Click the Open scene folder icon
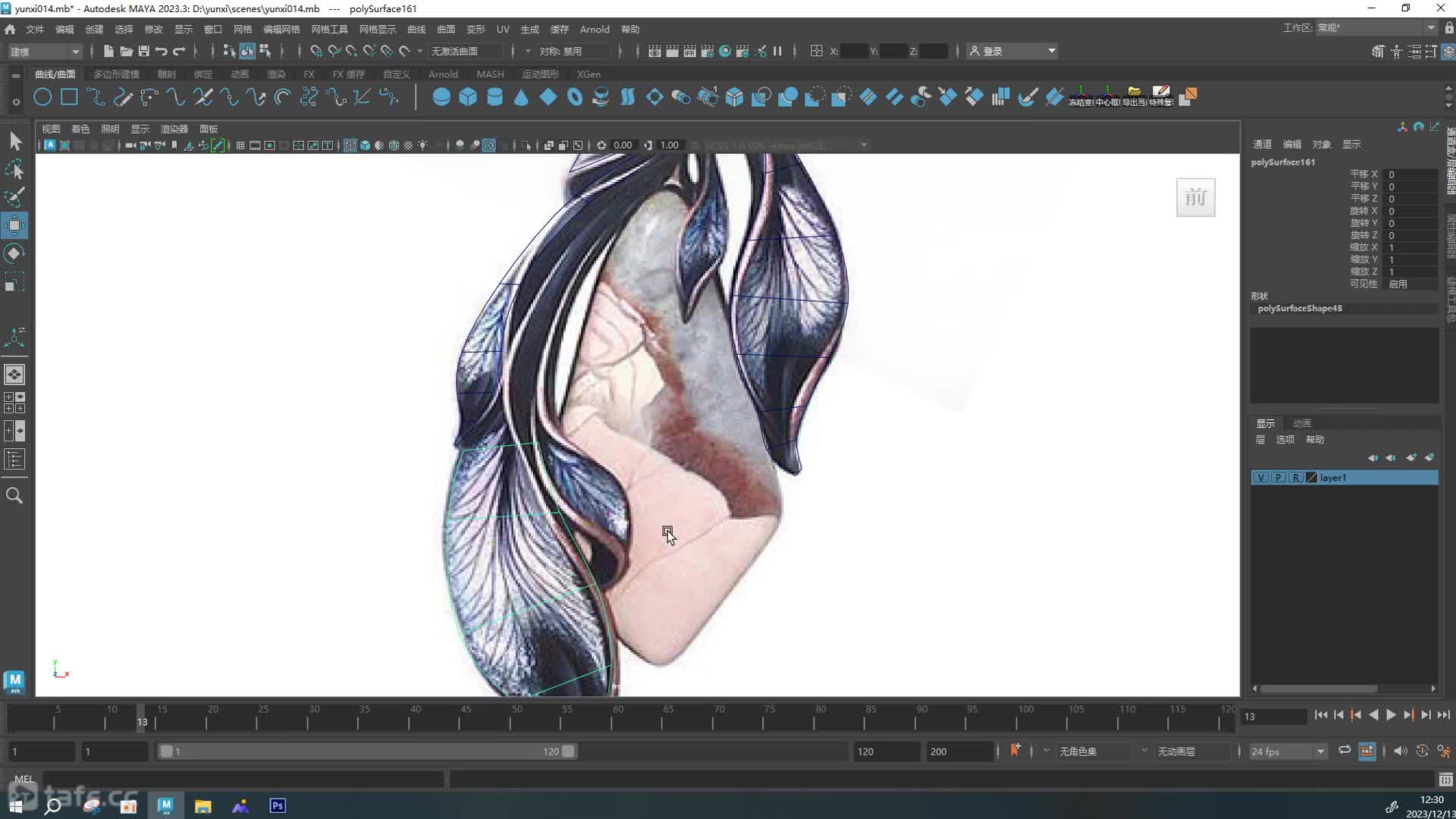Image resolution: width=1456 pixels, height=819 pixels. click(126, 51)
